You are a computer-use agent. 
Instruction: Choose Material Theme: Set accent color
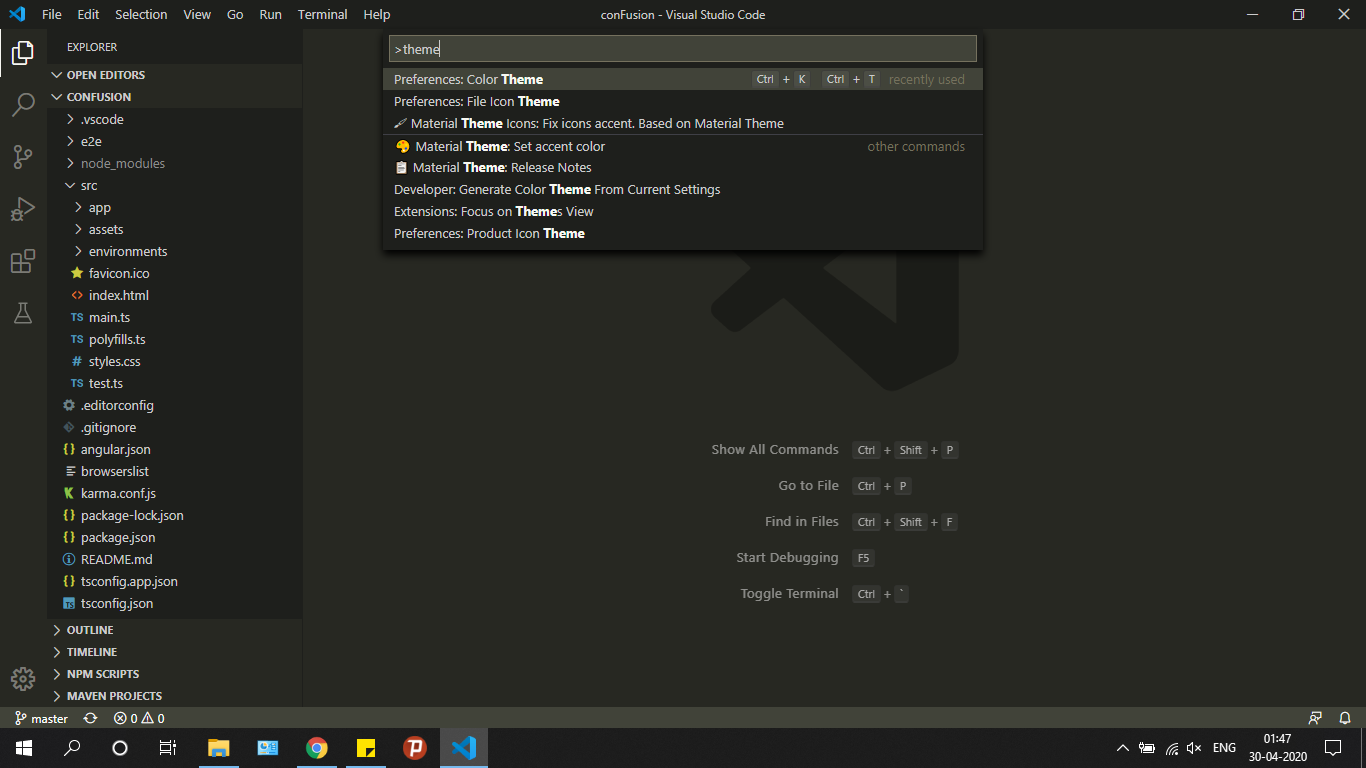point(683,146)
